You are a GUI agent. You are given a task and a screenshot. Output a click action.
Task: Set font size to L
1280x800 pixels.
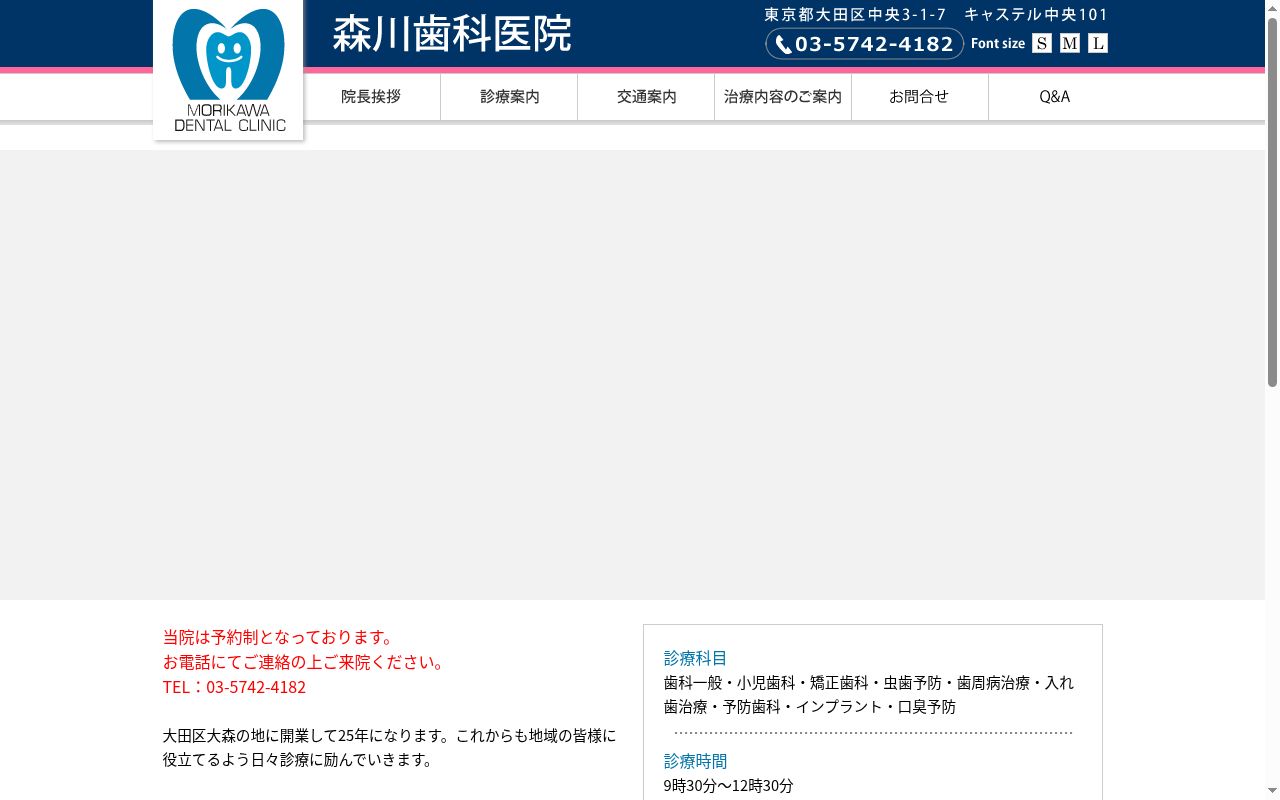(1098, 43)
